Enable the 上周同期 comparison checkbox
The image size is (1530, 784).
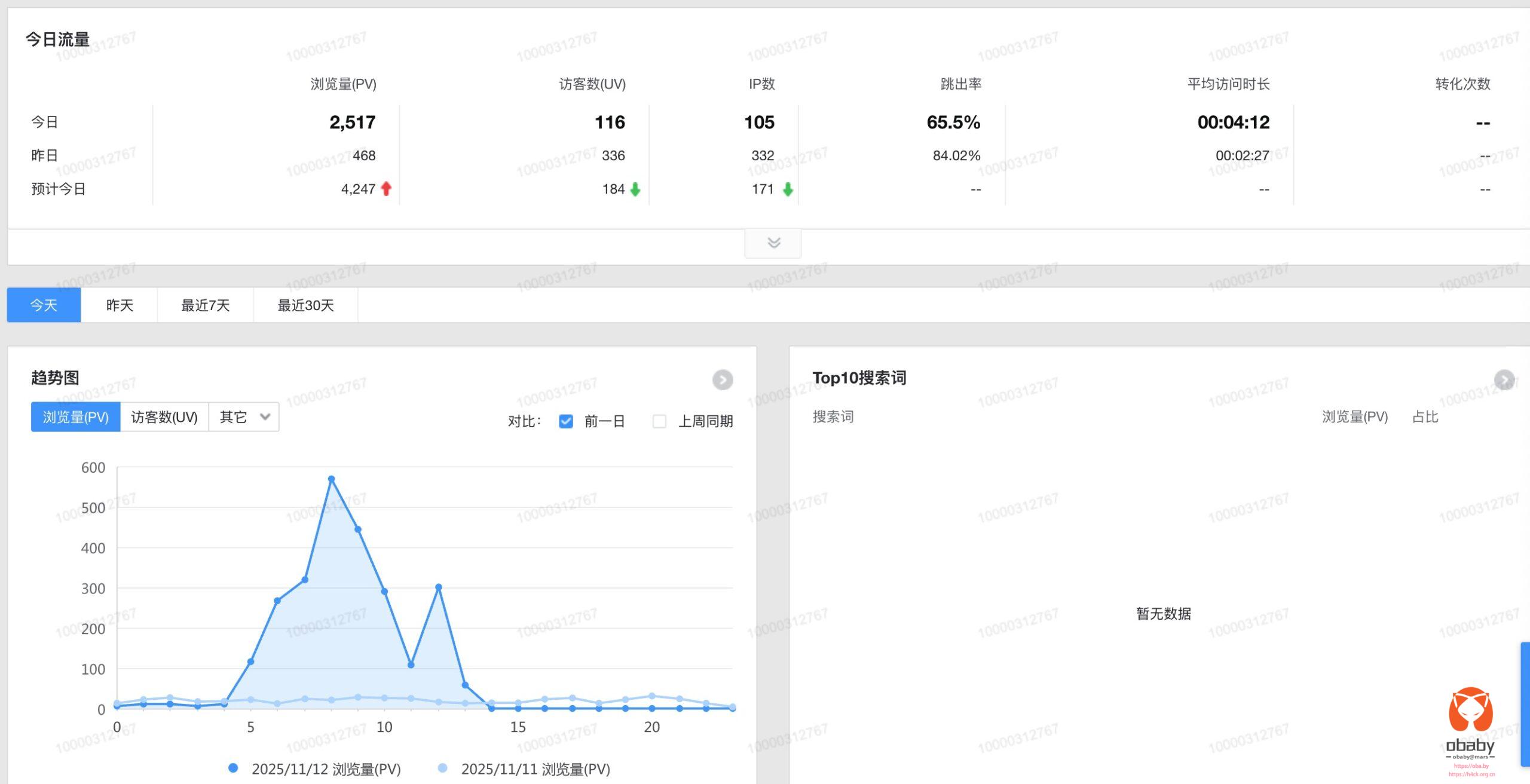[659, 421]
